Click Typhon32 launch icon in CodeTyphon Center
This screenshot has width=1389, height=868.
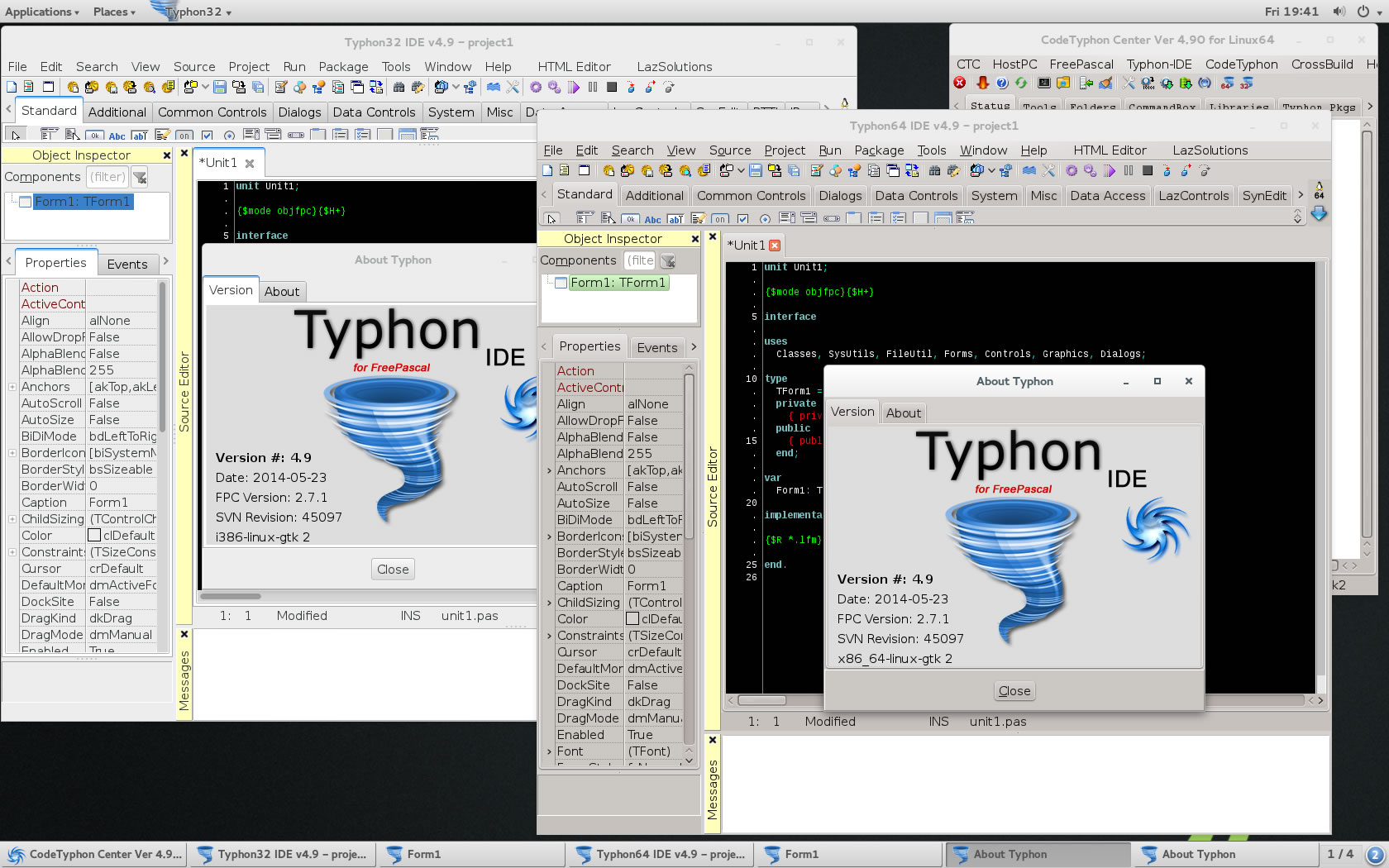coord(1247,83)
